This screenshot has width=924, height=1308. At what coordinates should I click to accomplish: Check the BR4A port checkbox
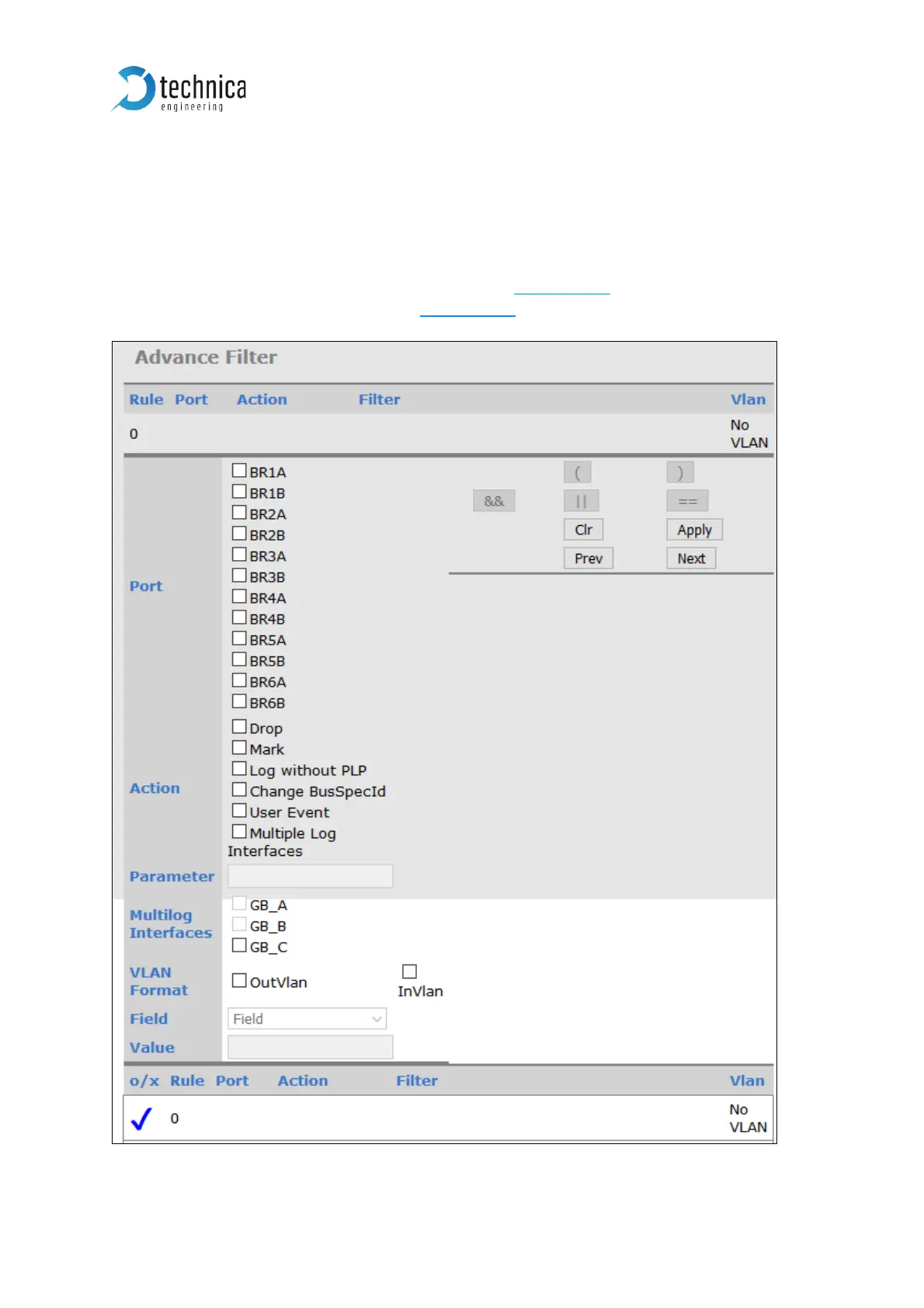(x=239, y=597)
